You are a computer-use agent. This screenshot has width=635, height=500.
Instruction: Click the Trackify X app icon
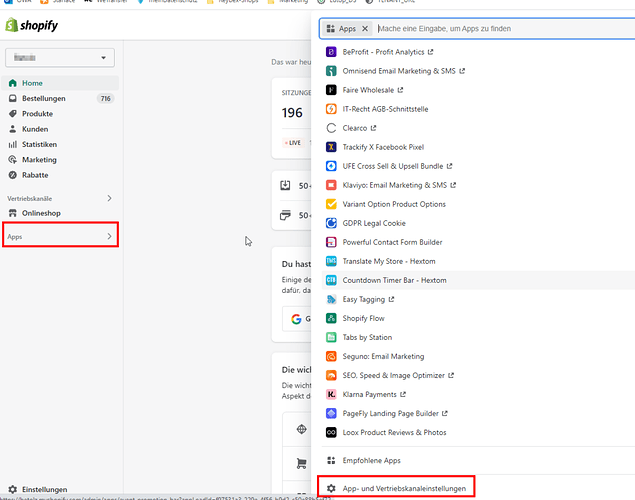(x=331, y=147)
